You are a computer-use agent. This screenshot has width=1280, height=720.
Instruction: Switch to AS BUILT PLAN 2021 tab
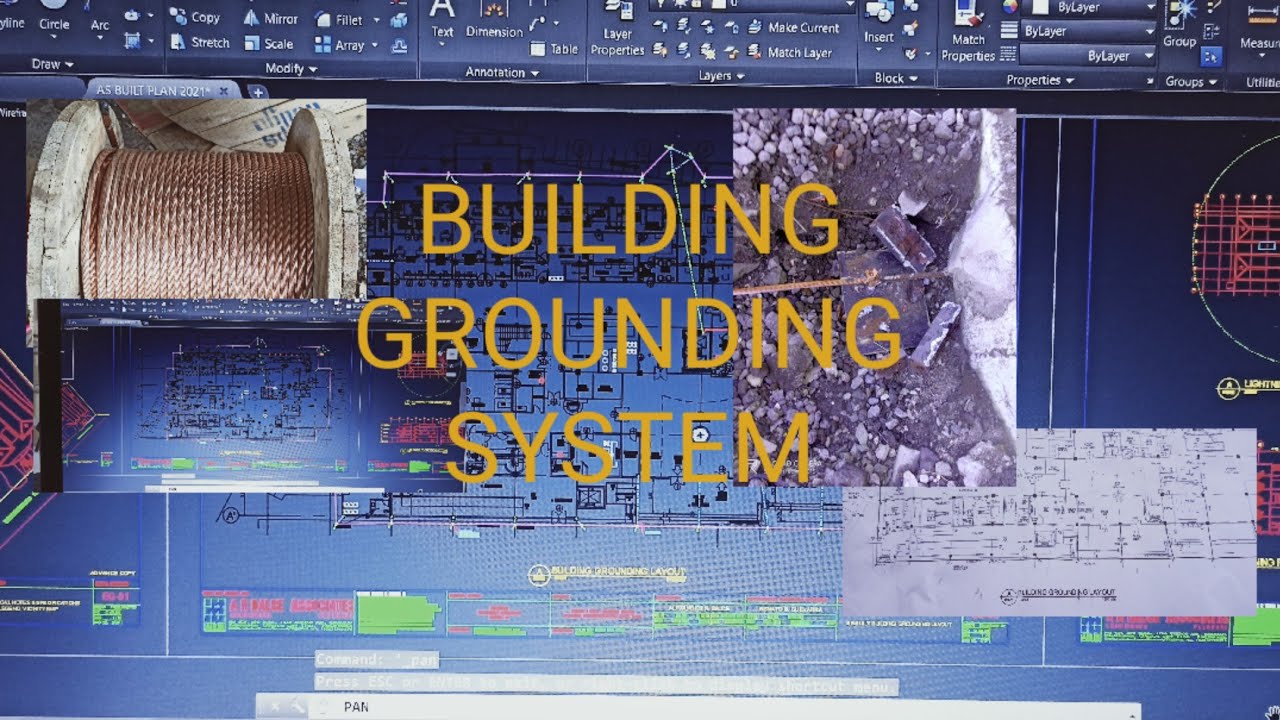click(152, 90)
